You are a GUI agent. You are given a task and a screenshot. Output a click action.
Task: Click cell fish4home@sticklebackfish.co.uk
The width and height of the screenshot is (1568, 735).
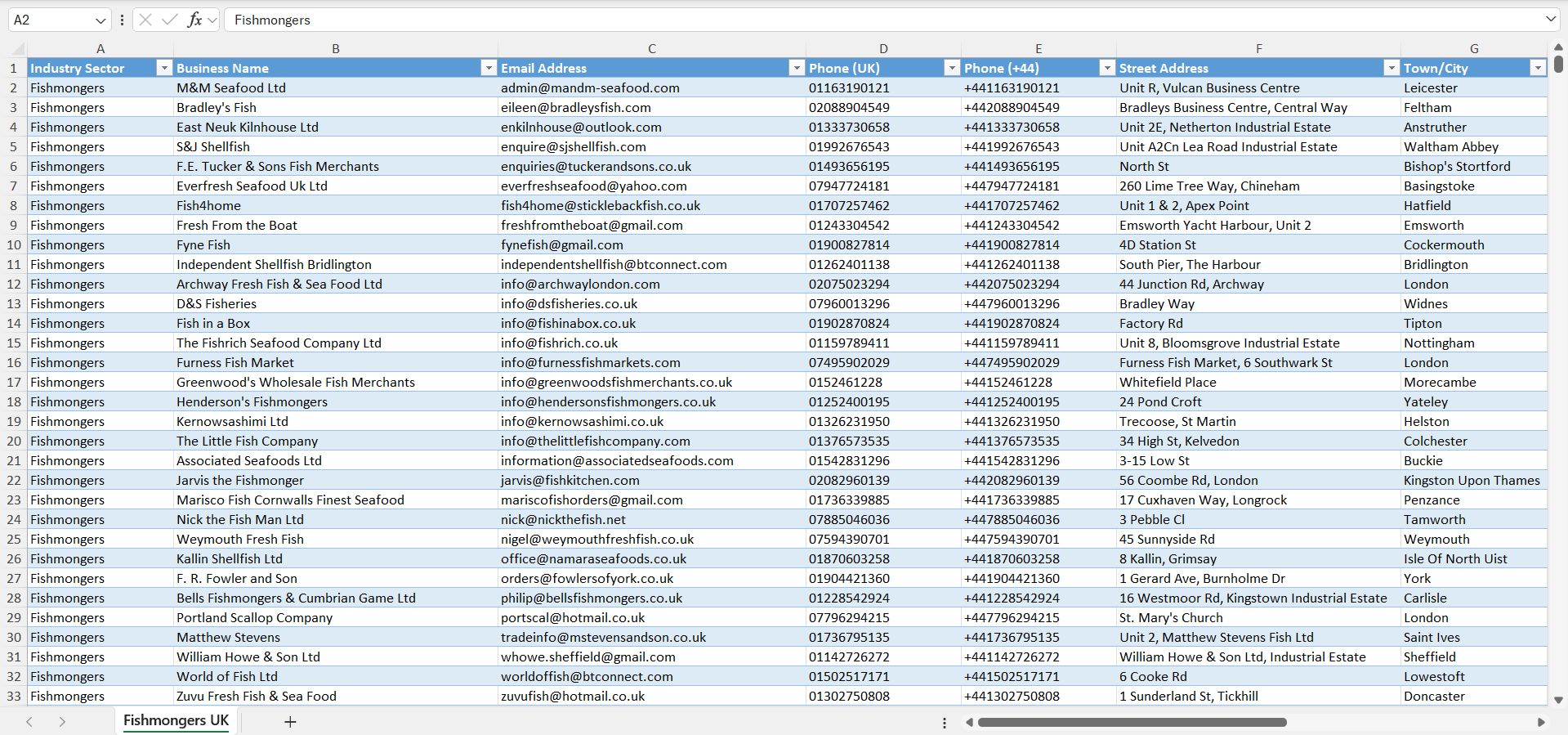[652, 205]
